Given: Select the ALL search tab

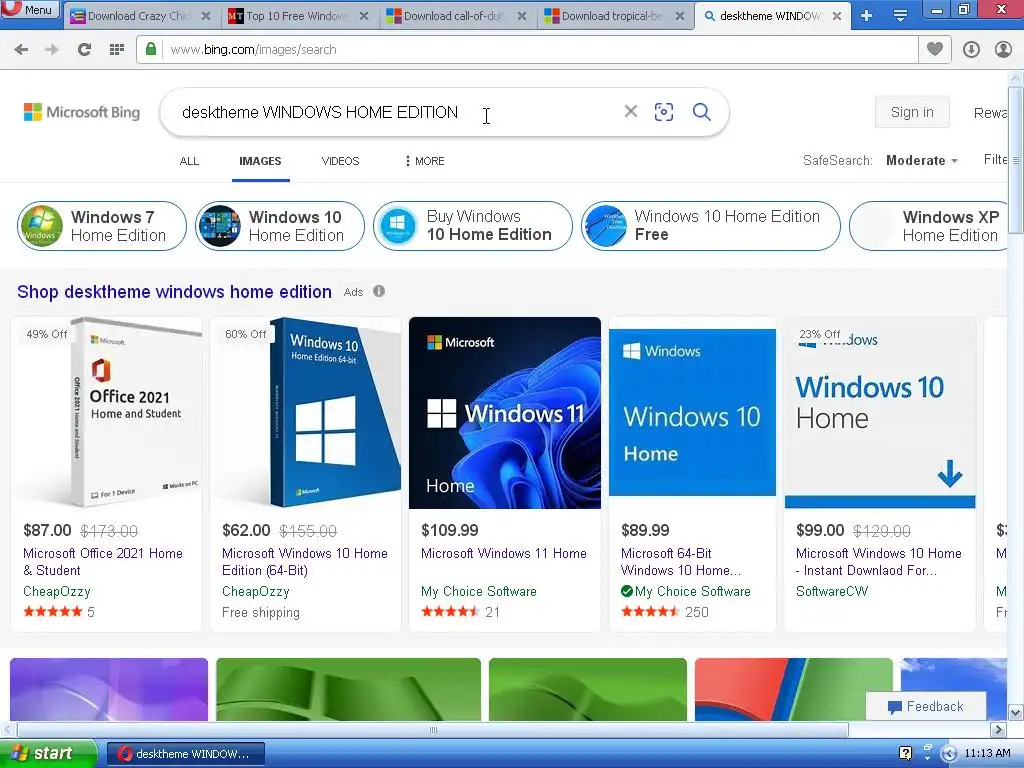Looking at the screenshot, I should coord(189,161).
